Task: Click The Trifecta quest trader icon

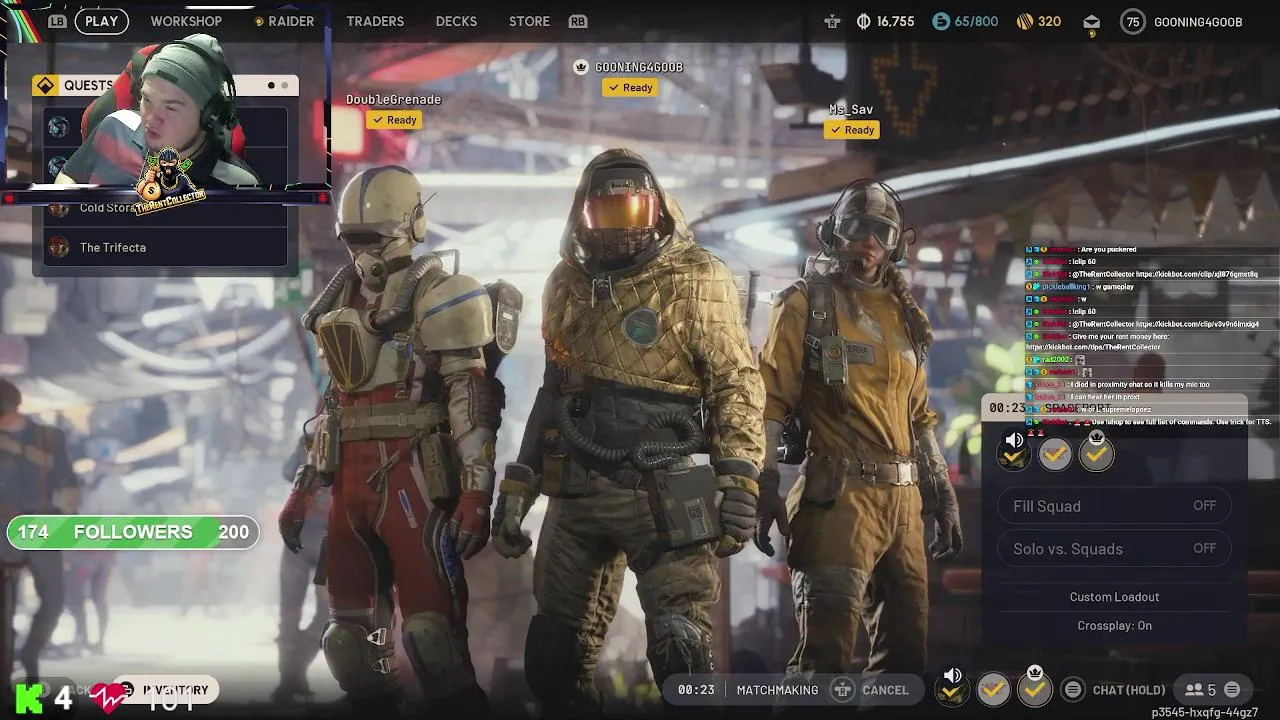Action: pyautogui.click(x=59, y=247)
